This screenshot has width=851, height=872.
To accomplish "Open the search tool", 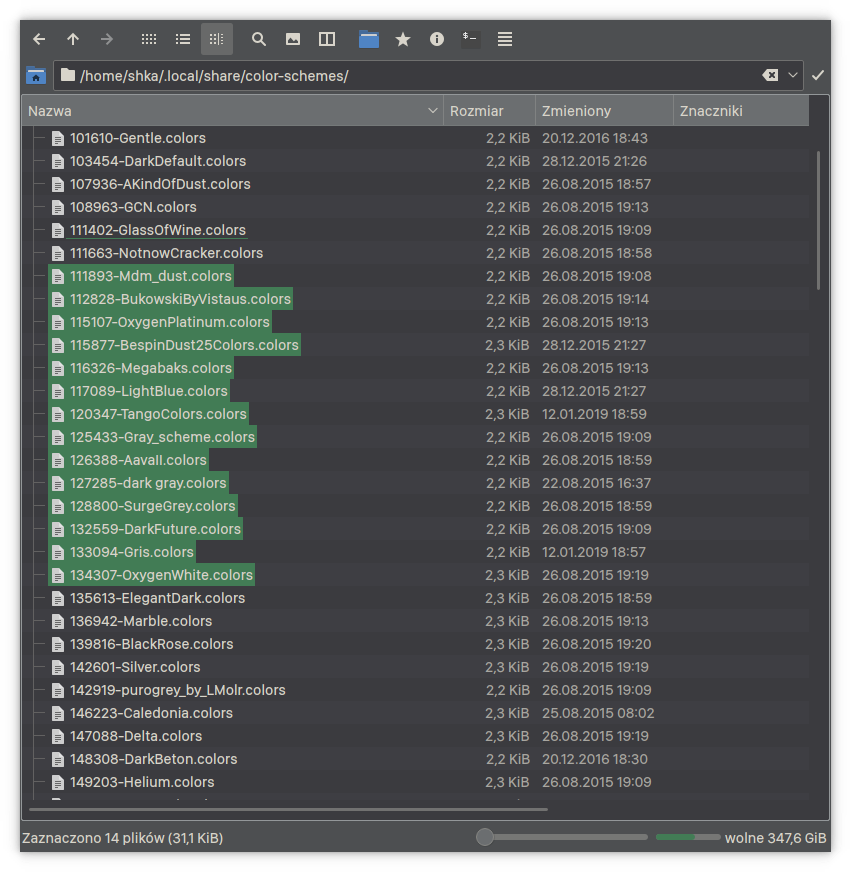I will (x=259, y=39).
